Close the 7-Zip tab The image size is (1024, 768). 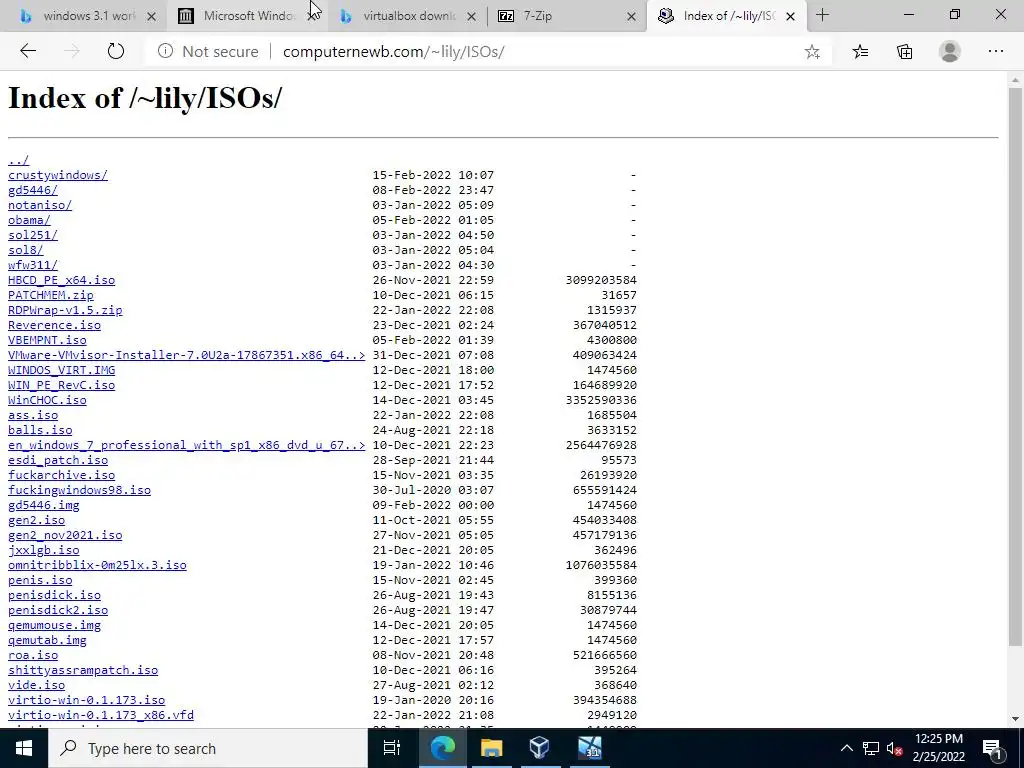(x=632, y=16)
